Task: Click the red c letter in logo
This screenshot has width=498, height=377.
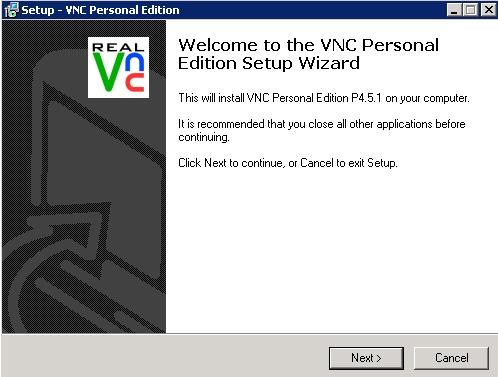Action: coord(135,82)
